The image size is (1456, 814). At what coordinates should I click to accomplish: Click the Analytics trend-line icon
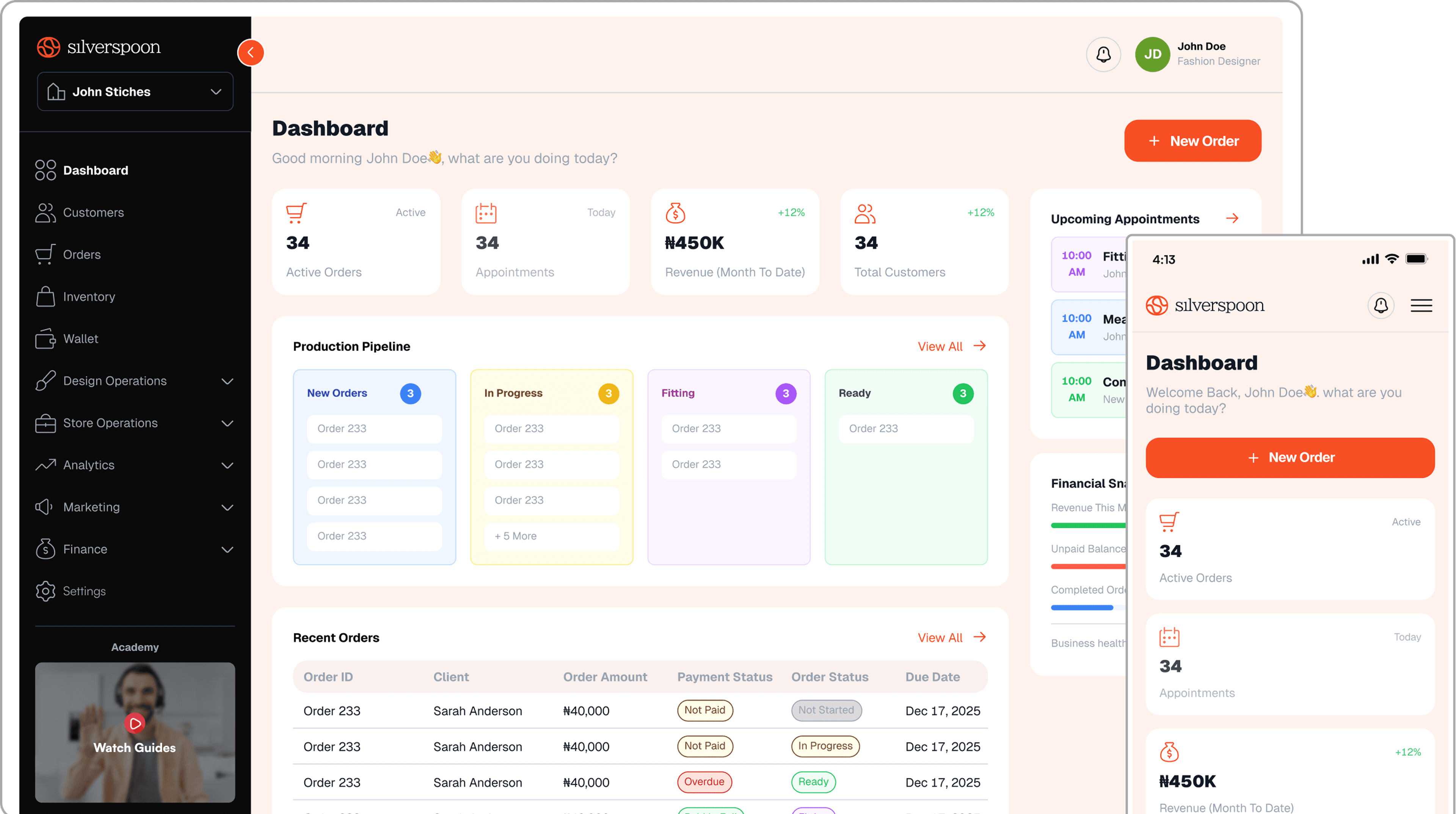pos(45,465)
